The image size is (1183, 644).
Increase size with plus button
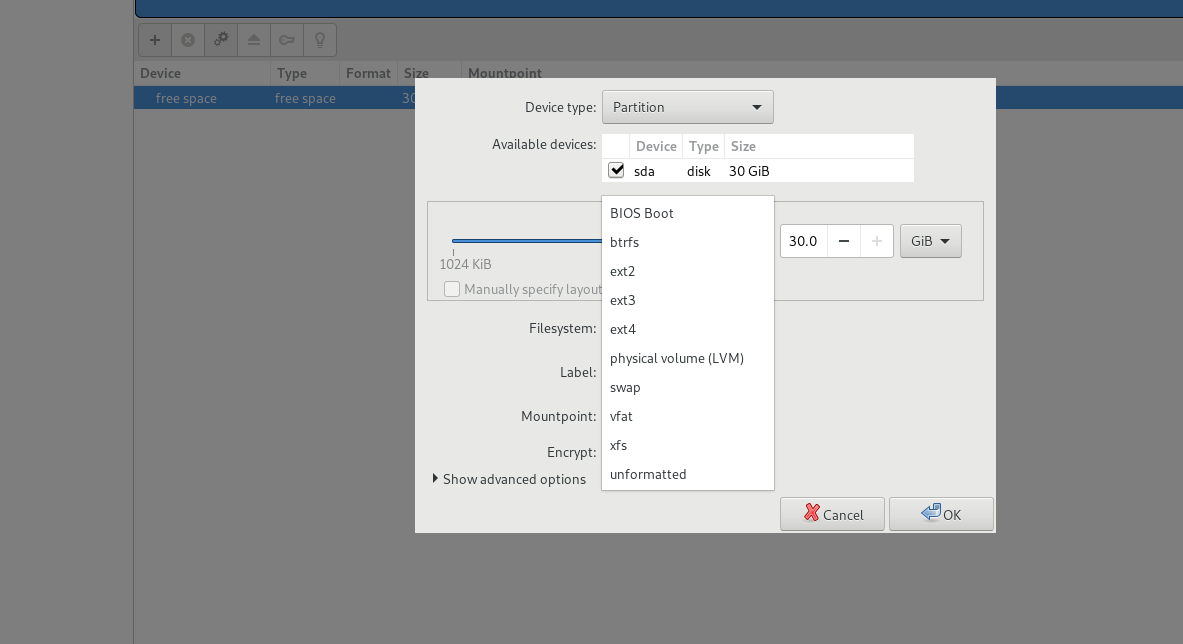pyautogui.click(x=877, y=241)
